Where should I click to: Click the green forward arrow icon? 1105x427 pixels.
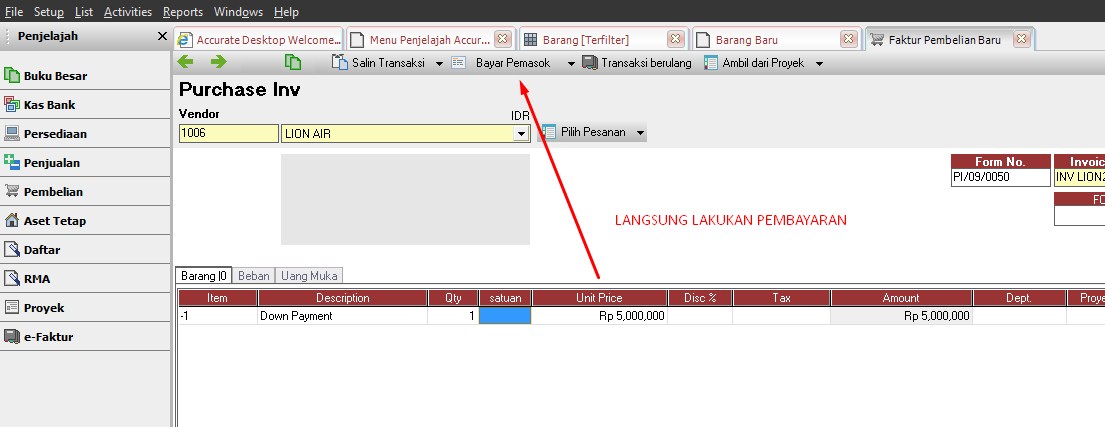coord(218,62)
